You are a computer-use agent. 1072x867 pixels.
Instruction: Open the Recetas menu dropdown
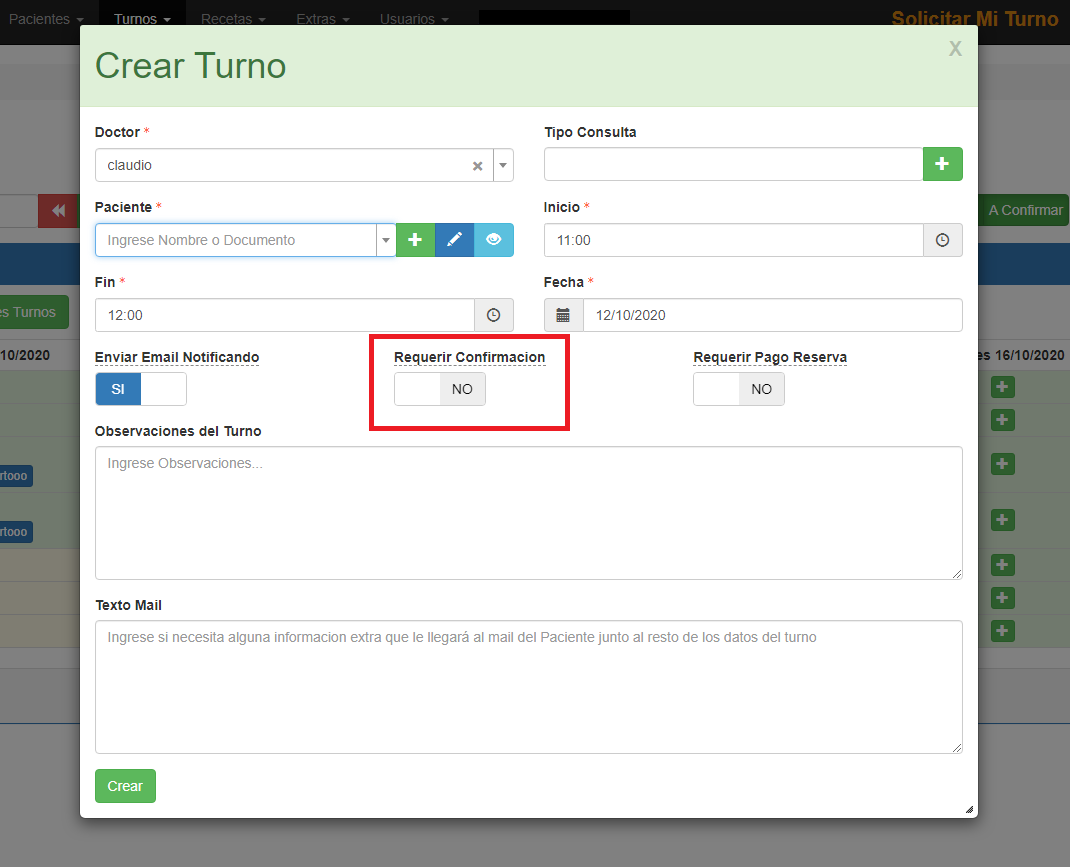tap(233, 19)
